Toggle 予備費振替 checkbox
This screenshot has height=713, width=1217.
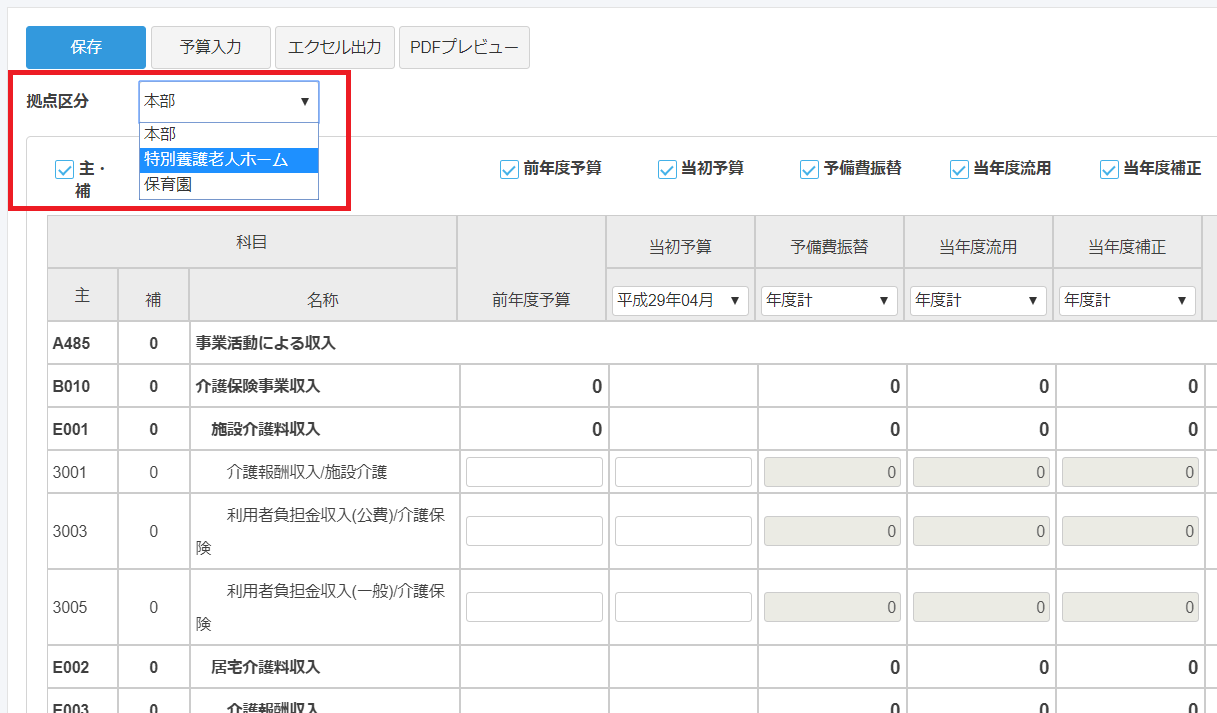(809, 169)
